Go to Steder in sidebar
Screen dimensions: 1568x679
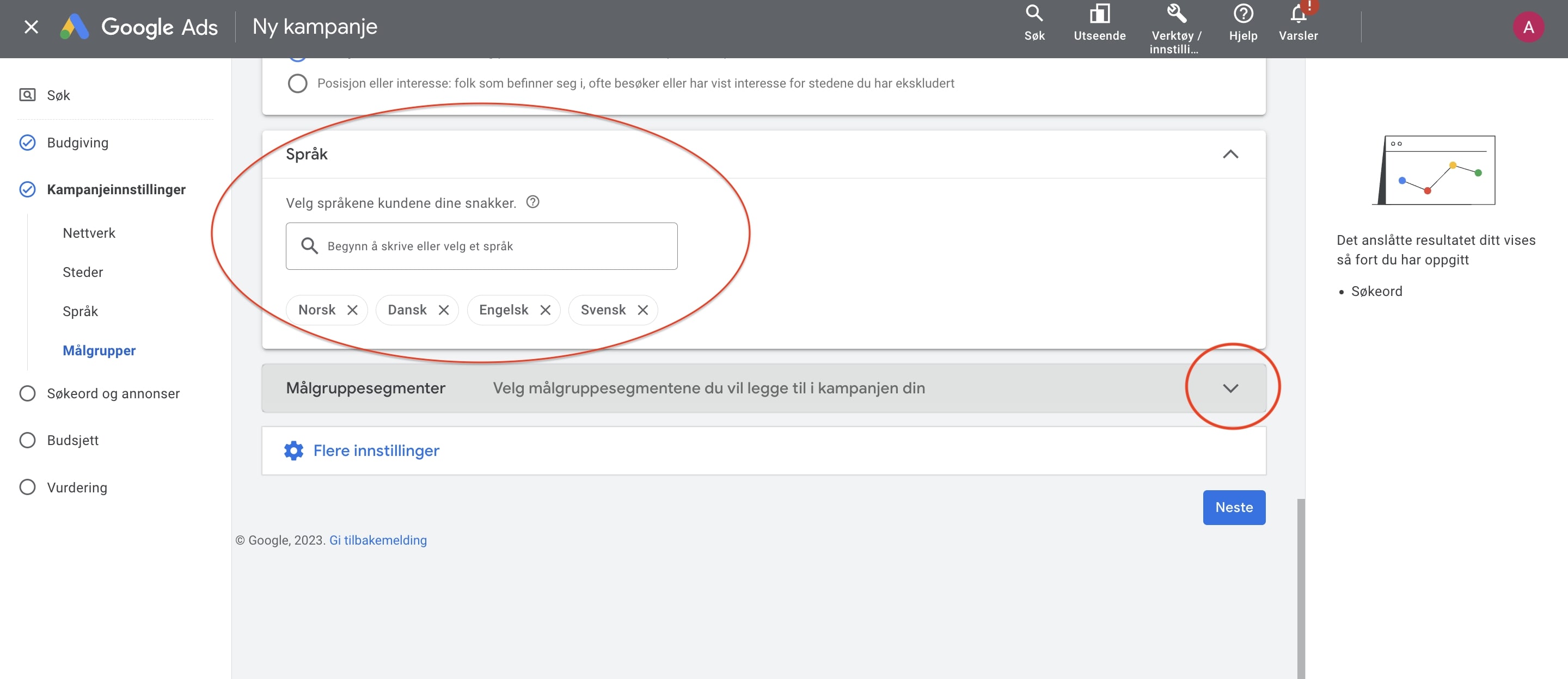click(x=83, y=272)
